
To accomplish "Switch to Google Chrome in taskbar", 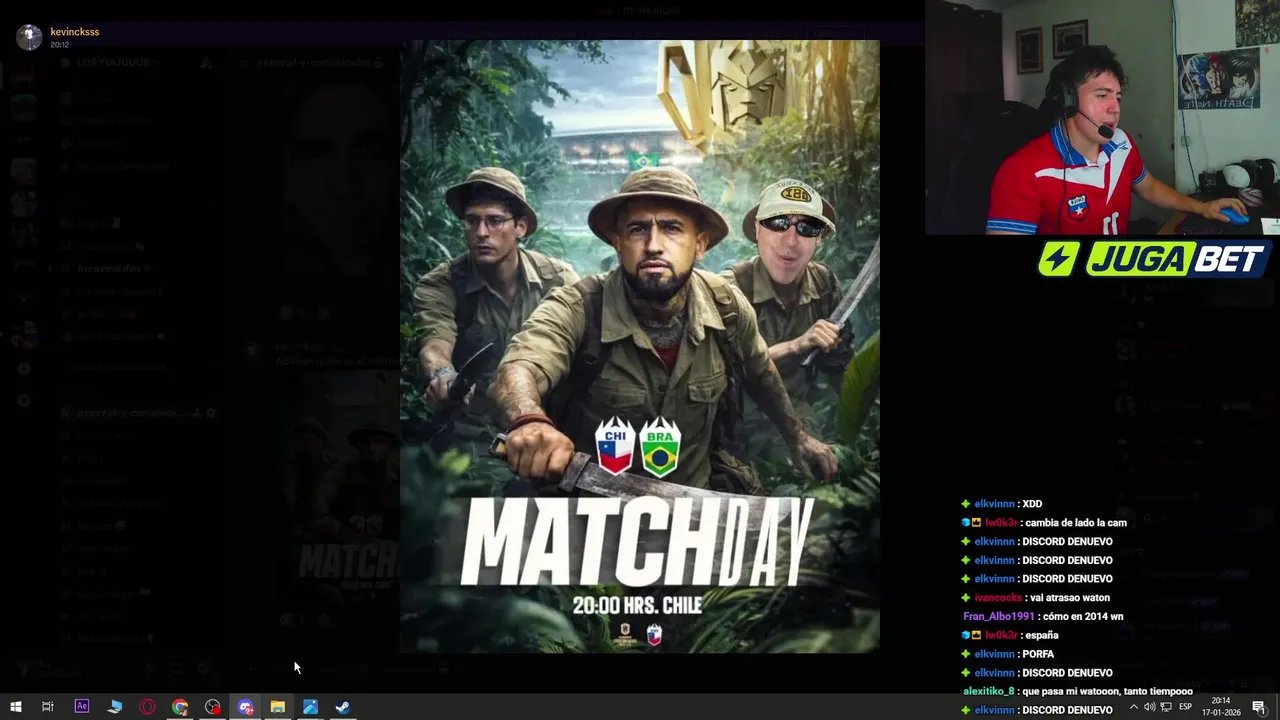I will coord(180,707).
